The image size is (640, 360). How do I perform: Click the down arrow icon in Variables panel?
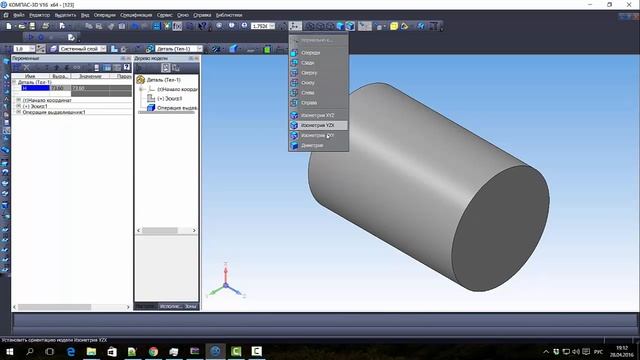tap(67, 67)
